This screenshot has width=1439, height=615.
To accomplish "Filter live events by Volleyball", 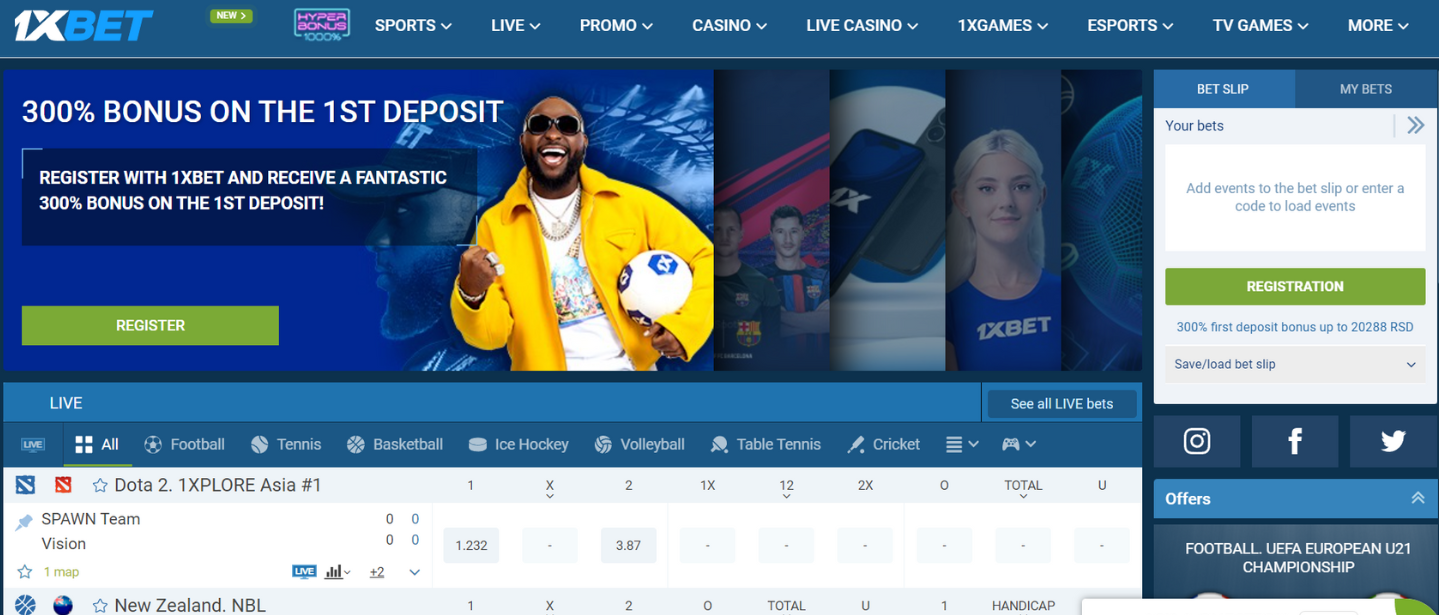I will coord(640,444).
